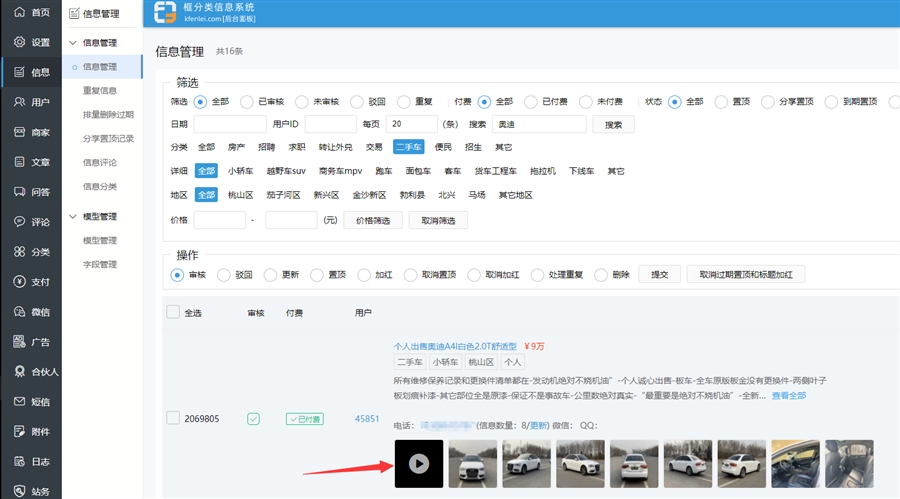
Task: Select the 已审核 filter radio button
Action: [247, 102]
